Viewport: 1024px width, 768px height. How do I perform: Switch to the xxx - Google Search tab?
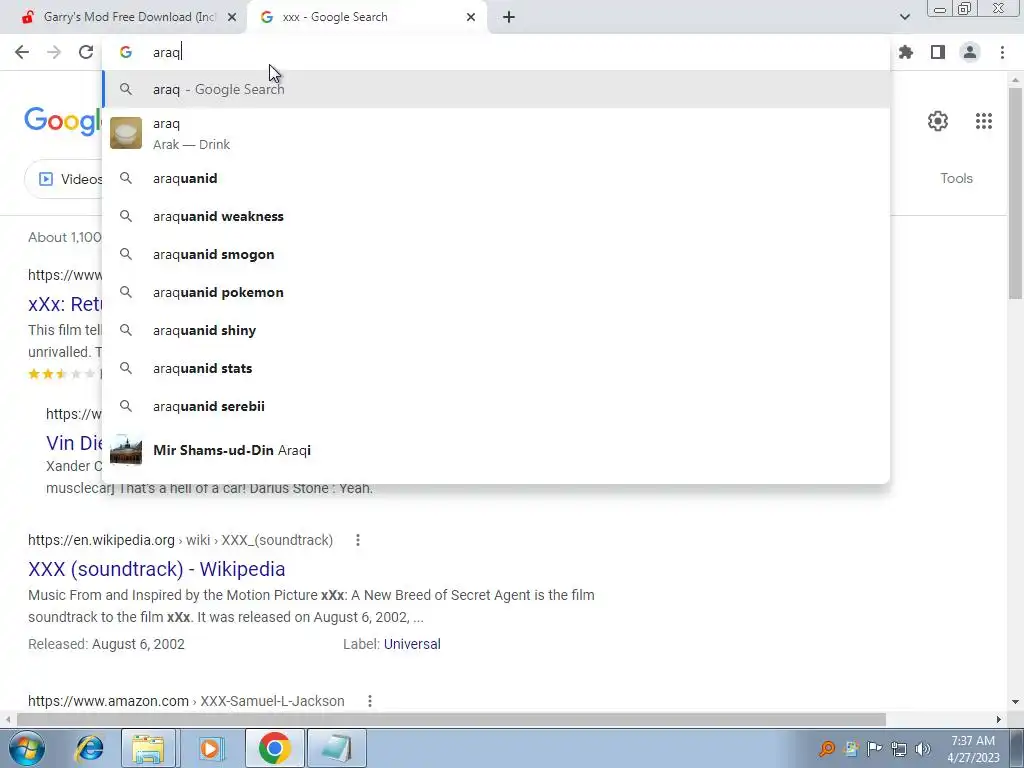366,18
